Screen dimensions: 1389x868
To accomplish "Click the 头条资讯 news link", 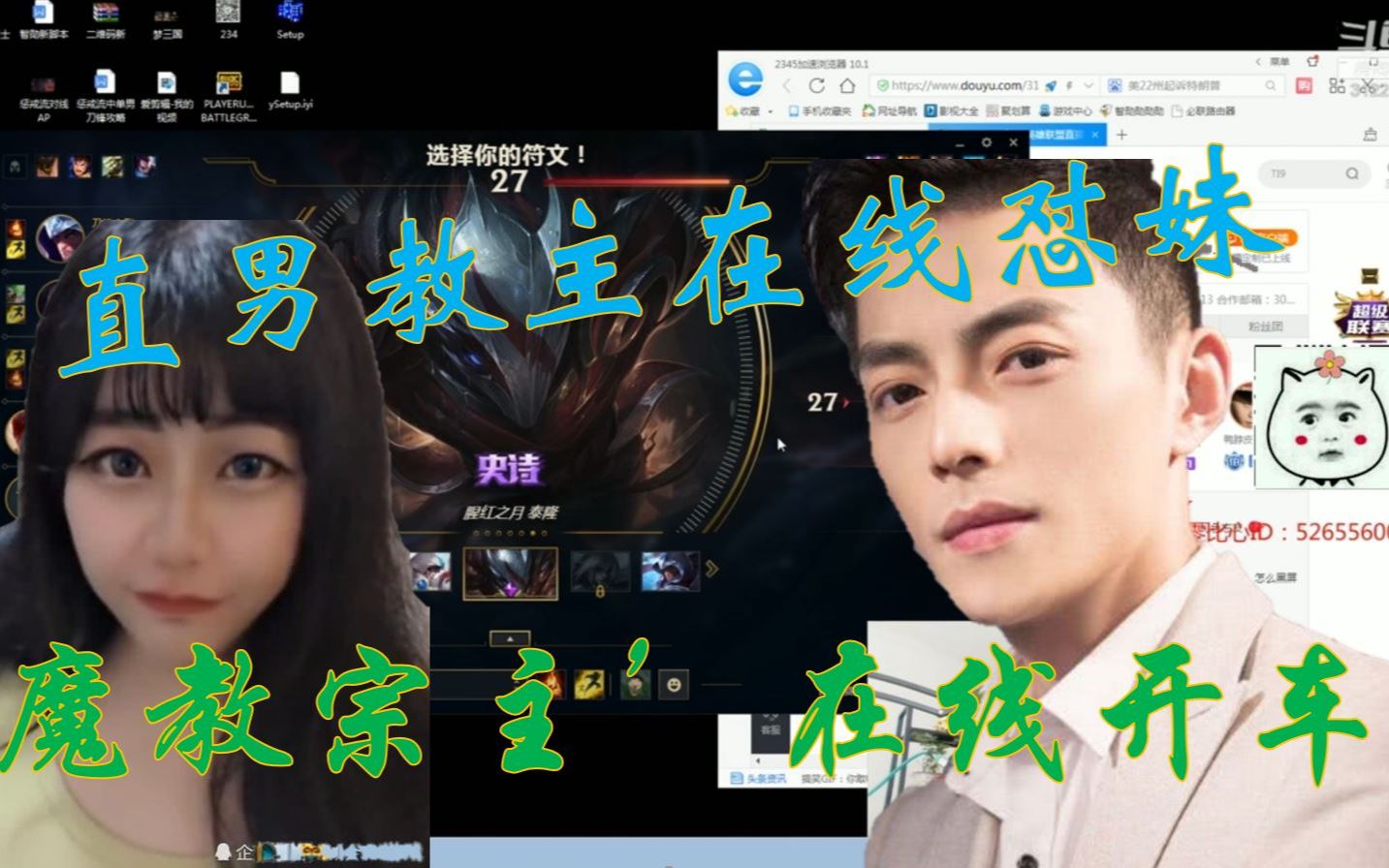I will 758,778.
